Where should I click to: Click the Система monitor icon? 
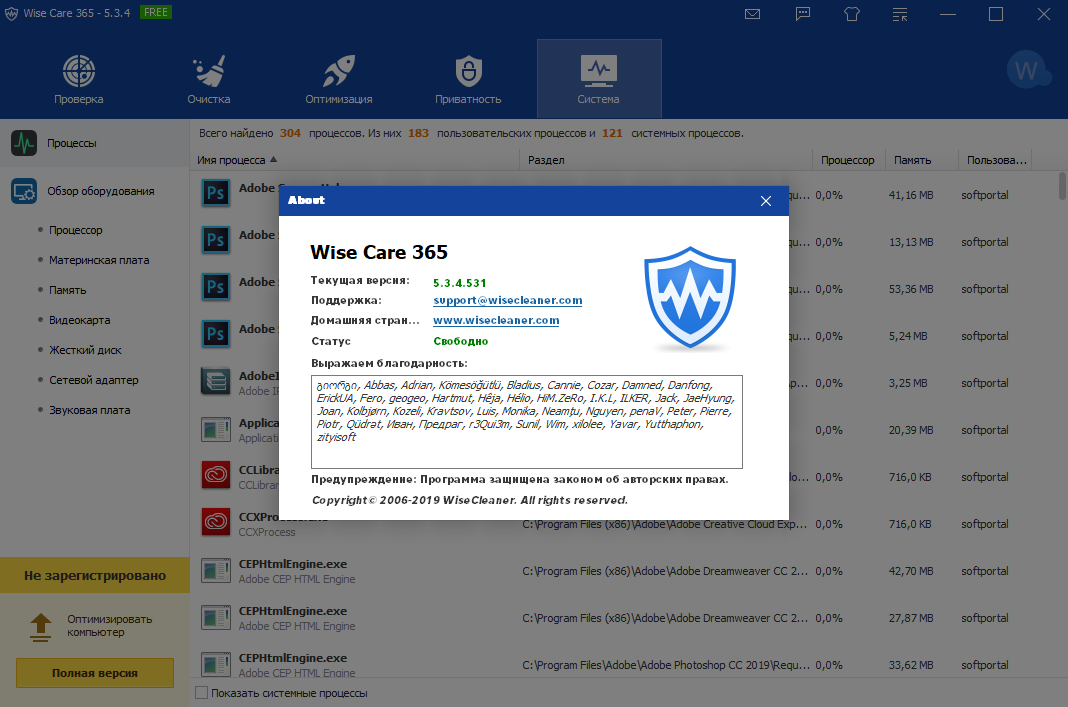point(599,71)
